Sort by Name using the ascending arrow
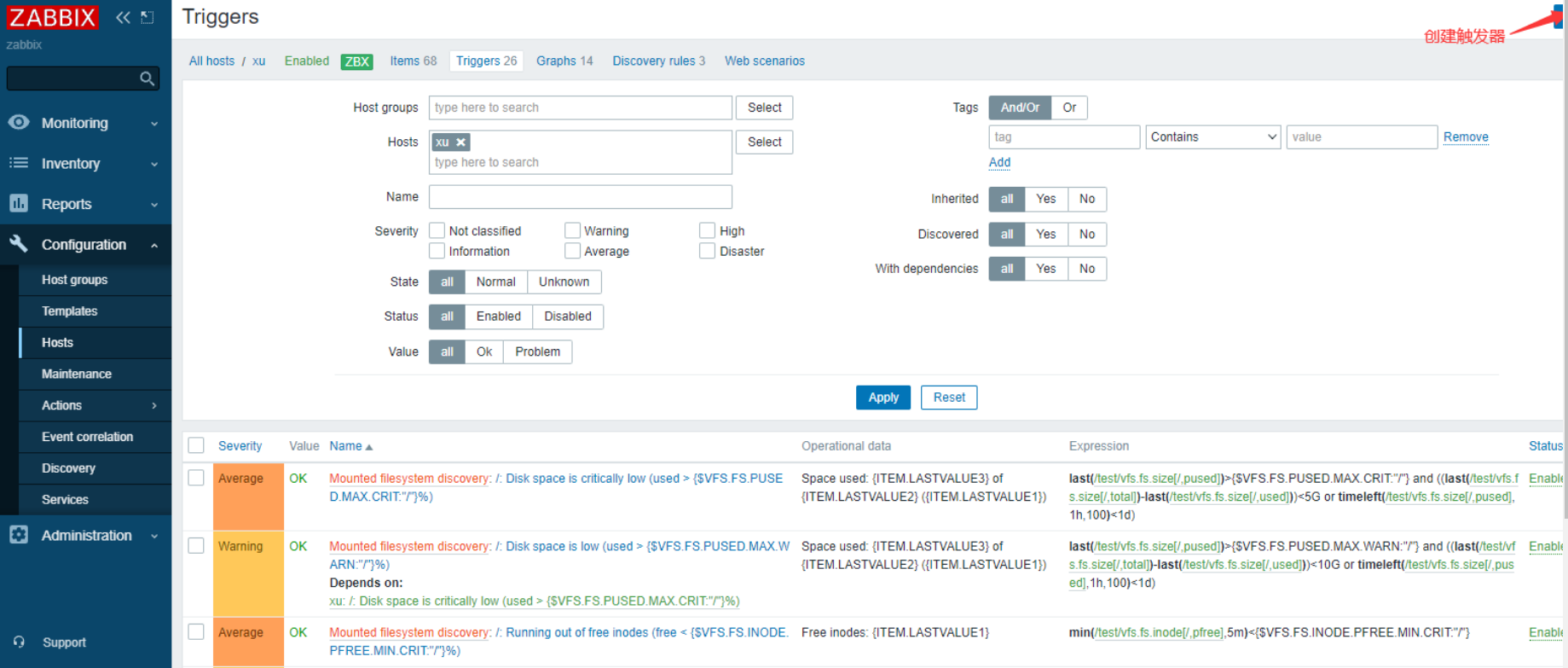1568x668 pixels. (368, 447)
